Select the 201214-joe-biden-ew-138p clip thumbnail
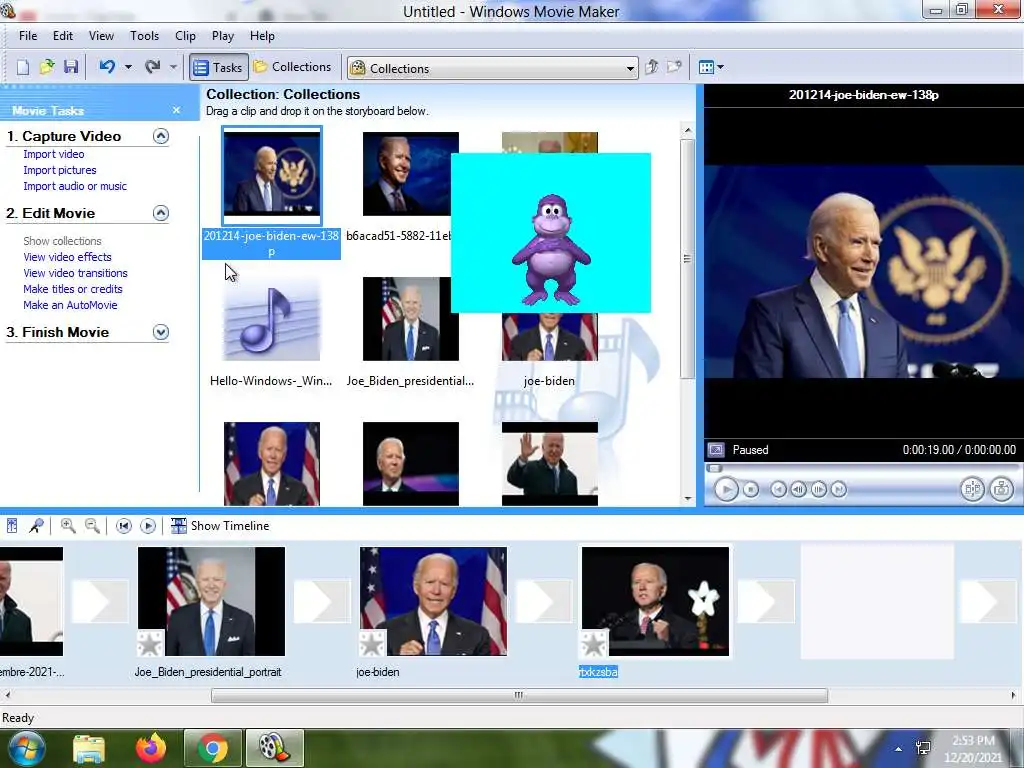 [x=272, y=174]
